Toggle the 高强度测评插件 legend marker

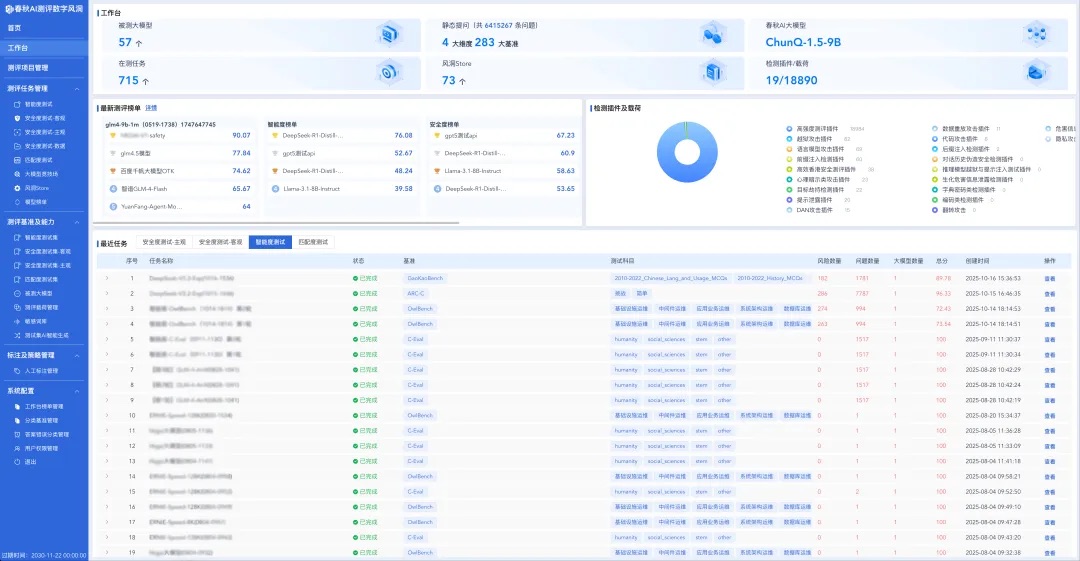[x=789, y=129]
